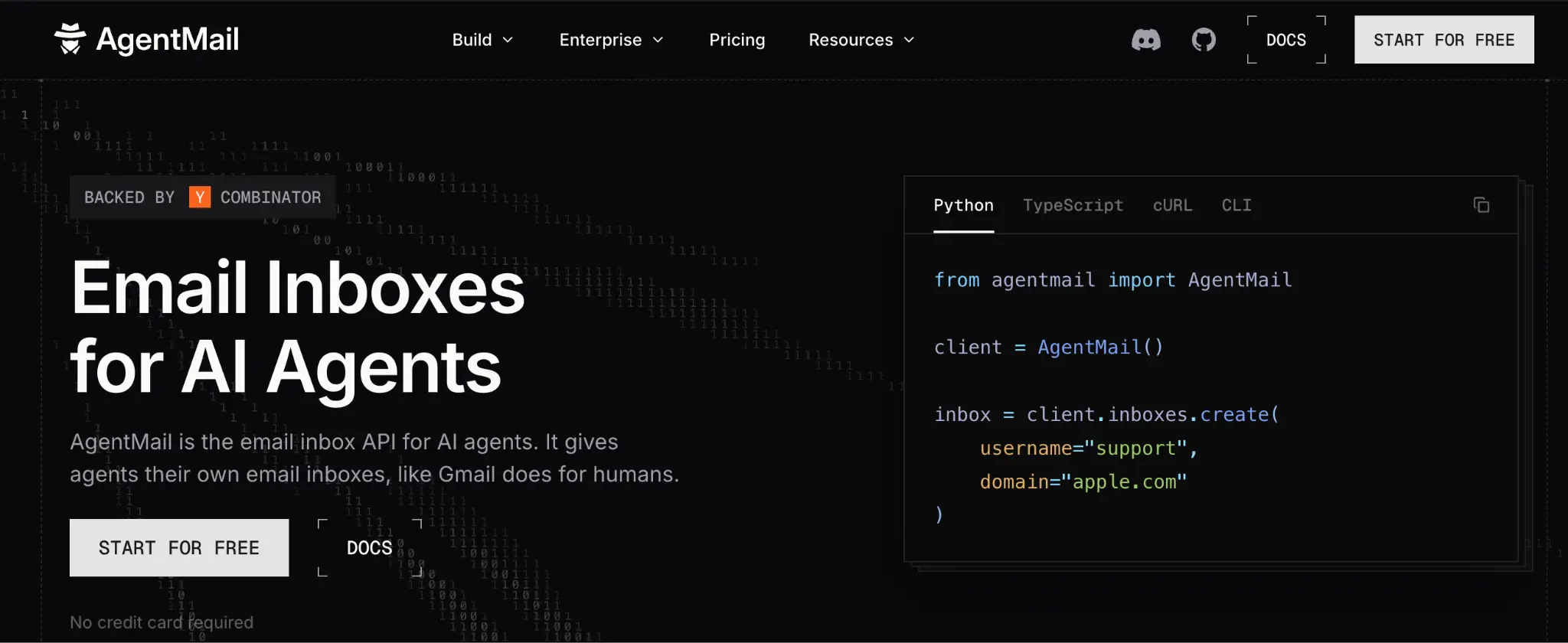Click the AgentMail logo icon
1568x643 pixels.
point(70,39)
